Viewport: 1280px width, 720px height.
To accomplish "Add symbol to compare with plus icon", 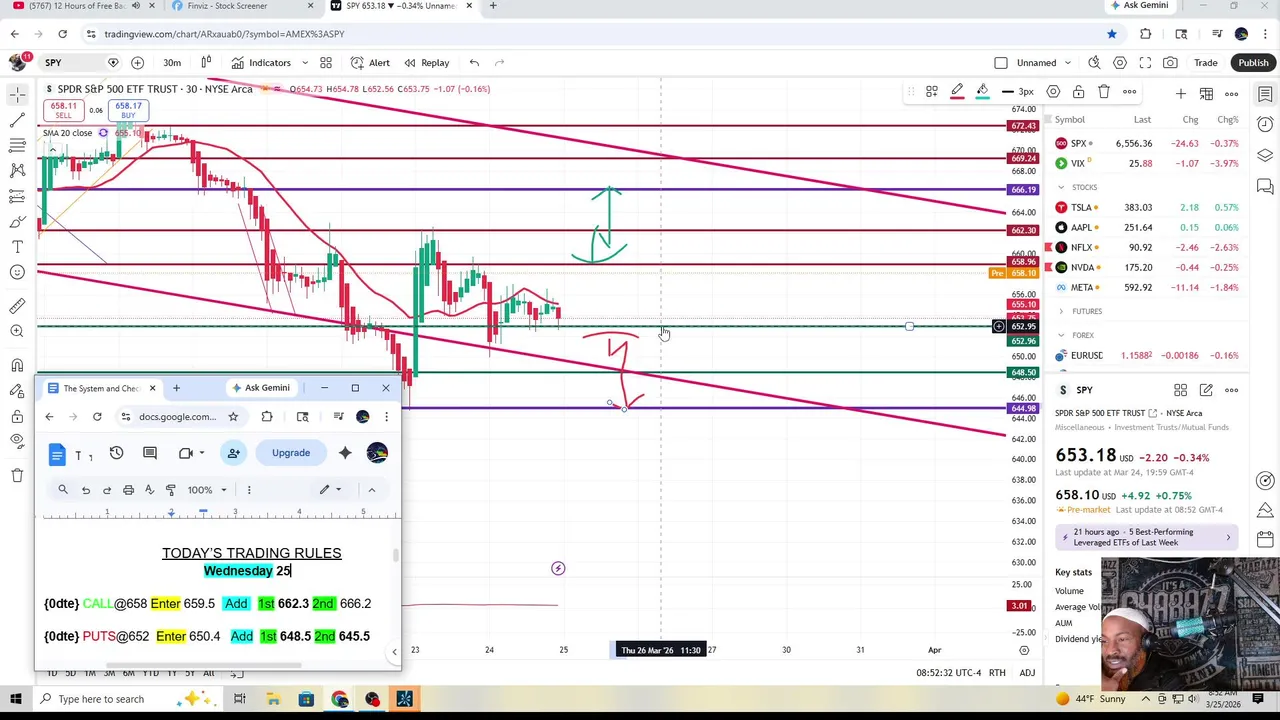I will tap(138, 63).
